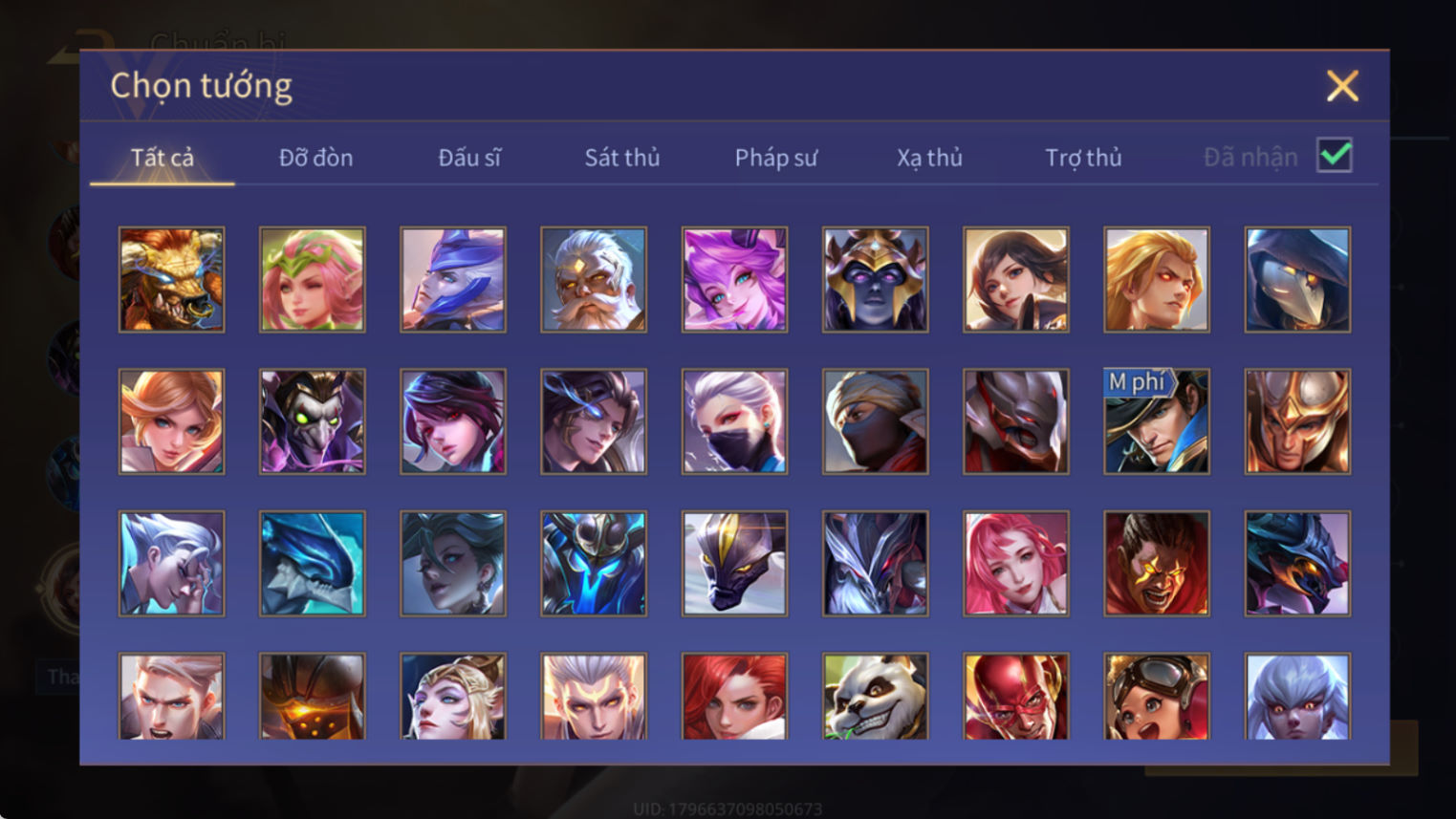
Task: Select the plague-mask hooded hero
Action: tap(1297, 279)
